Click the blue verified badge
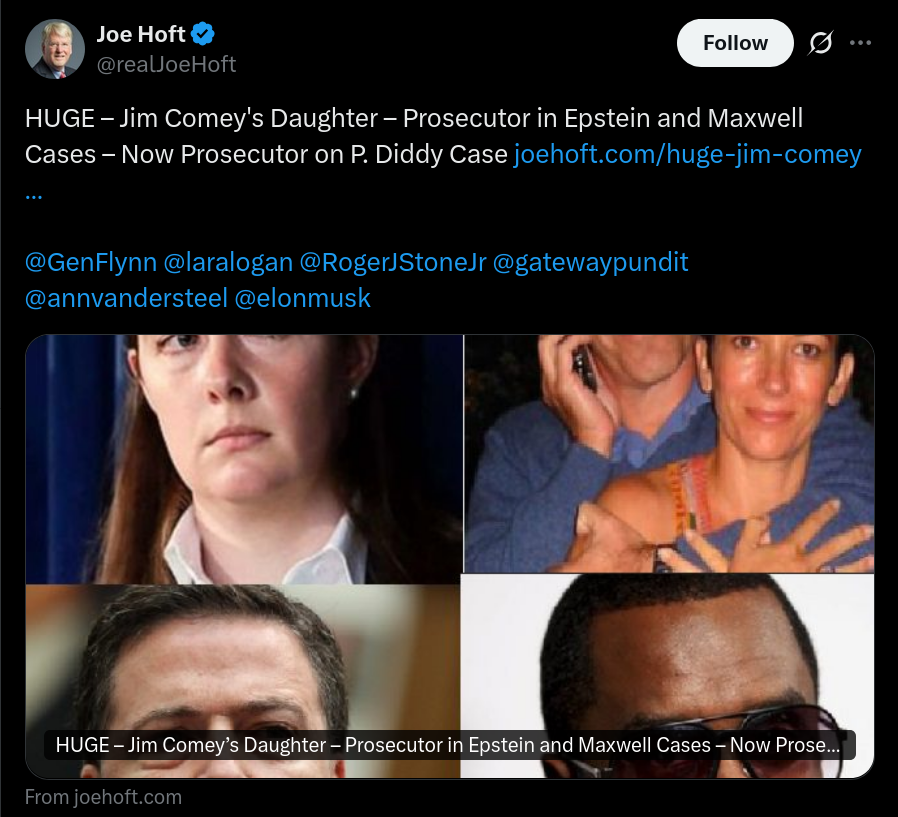Screen dimensions: 898x817 tap(203, 34)
